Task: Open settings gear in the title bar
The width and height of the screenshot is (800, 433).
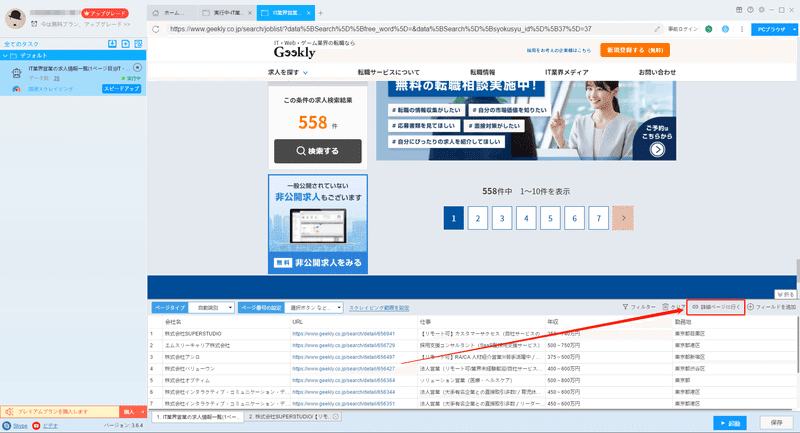Action: [761, 10]
